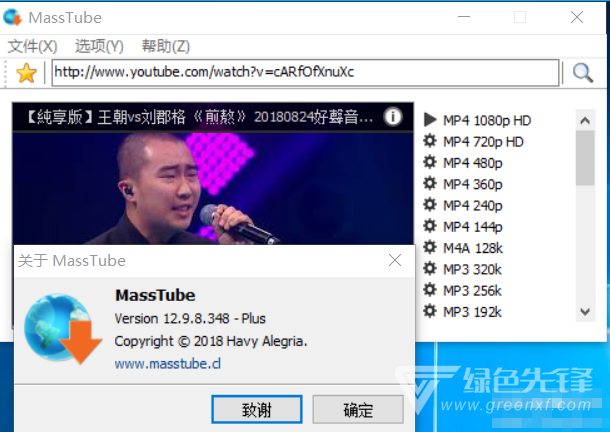Select the MP3 256k format
The image size is (610, 432).
click(472, 291)
